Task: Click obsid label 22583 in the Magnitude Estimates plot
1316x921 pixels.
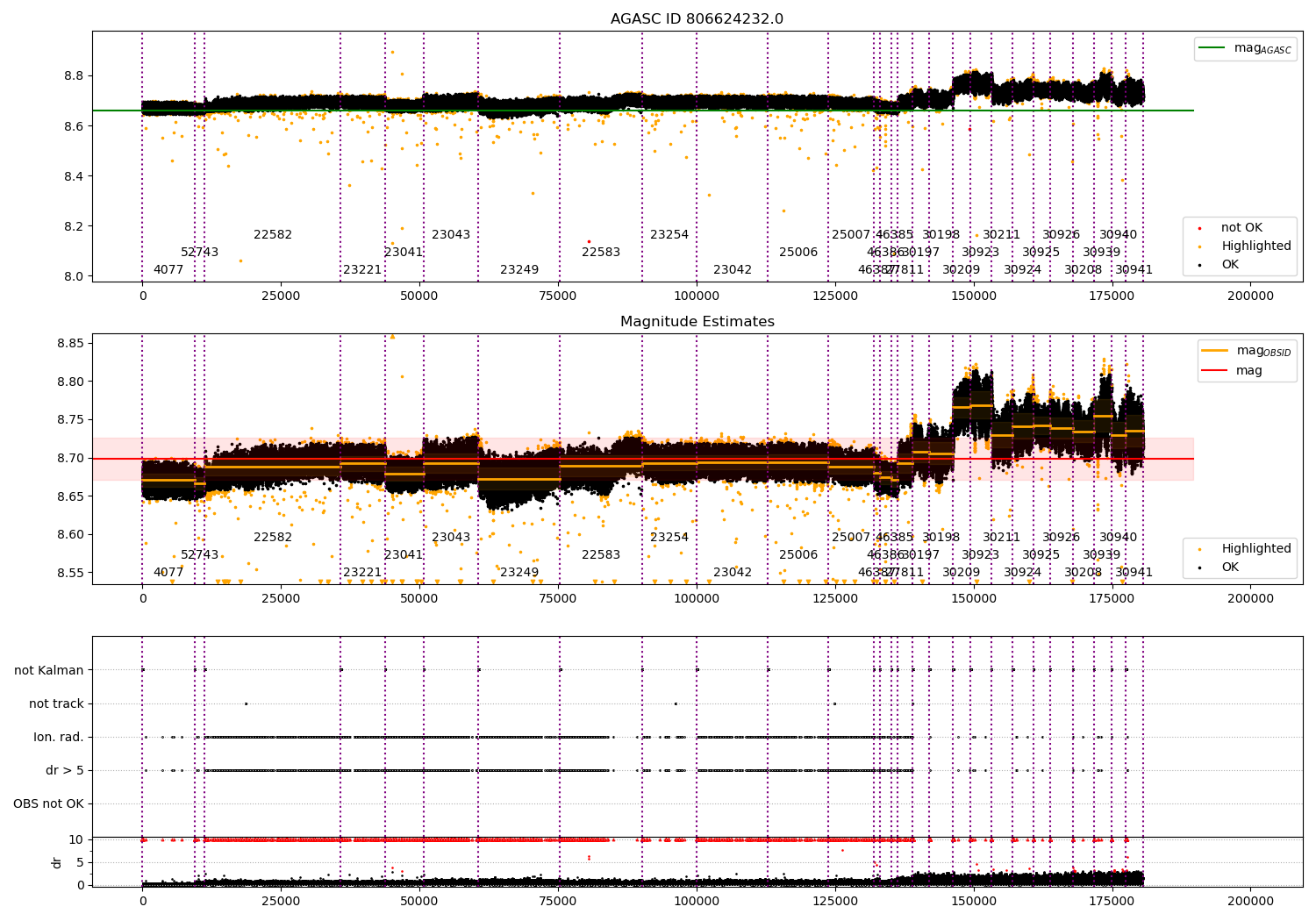Action: [x=601, y=555]
